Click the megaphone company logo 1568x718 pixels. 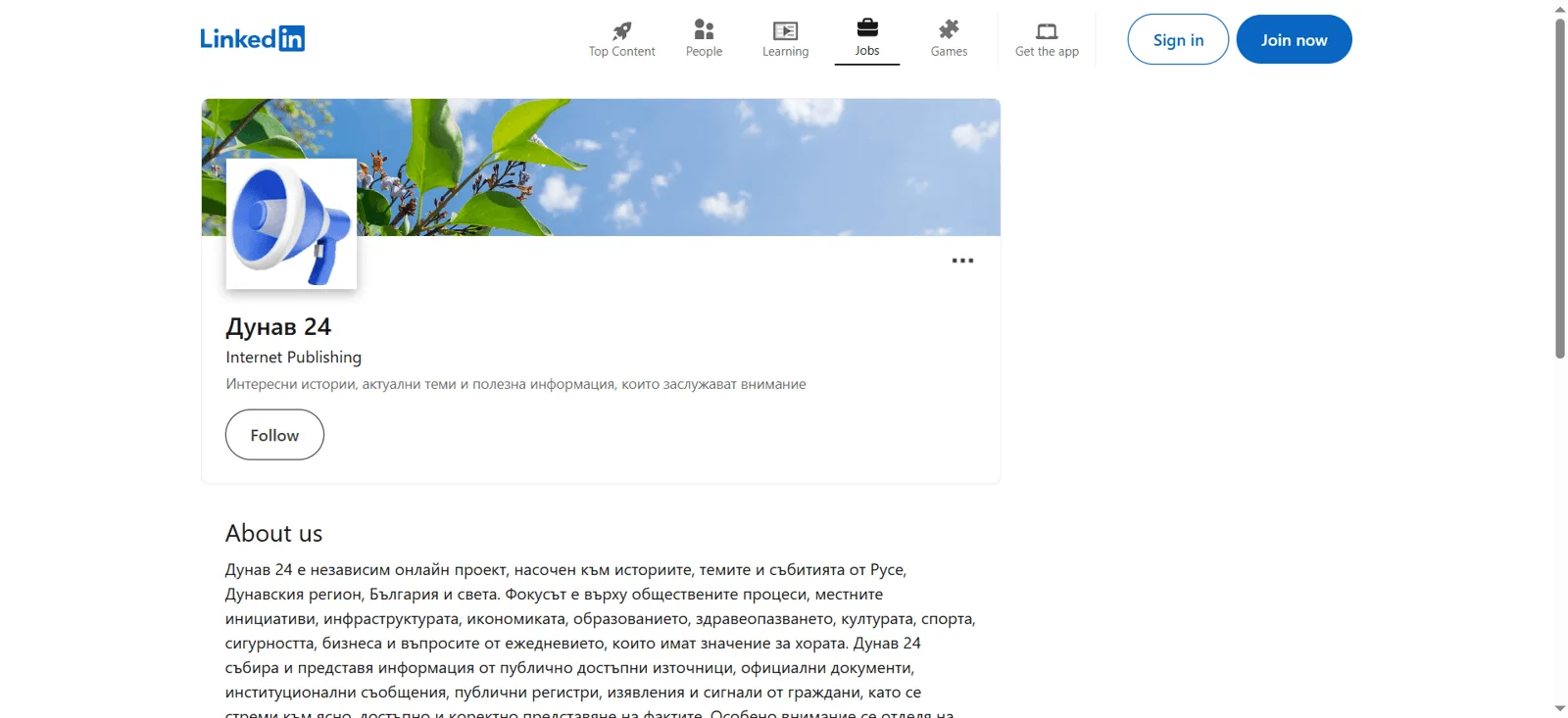(291, 223)
